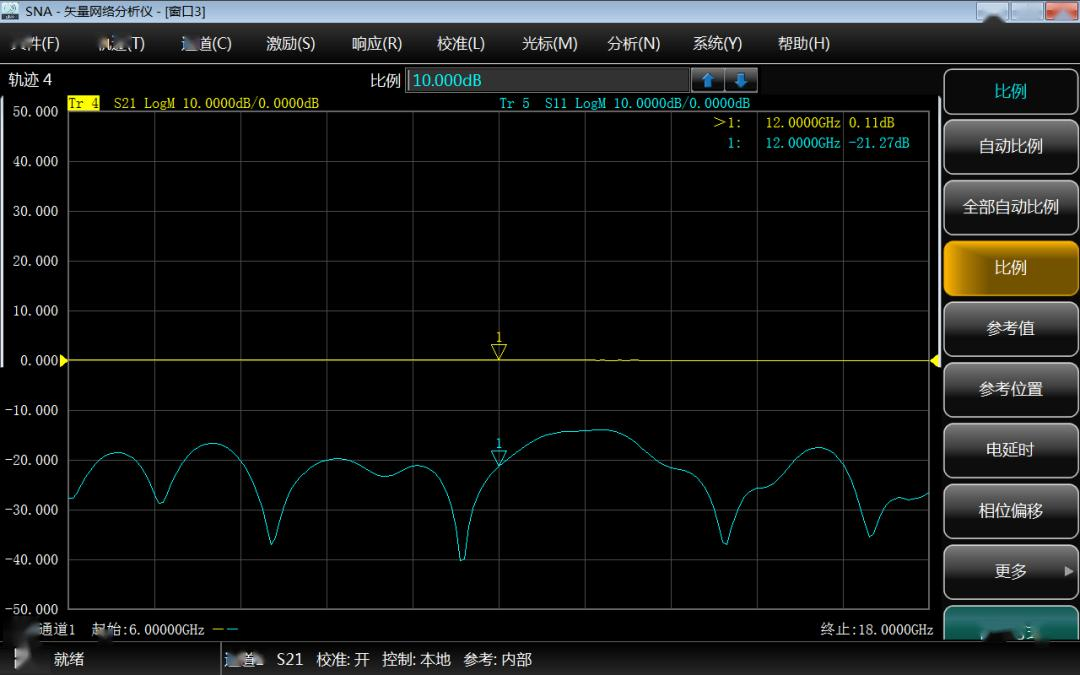Open the 激励(S) menu
1080x675 pixels.
tap(290, 44)
